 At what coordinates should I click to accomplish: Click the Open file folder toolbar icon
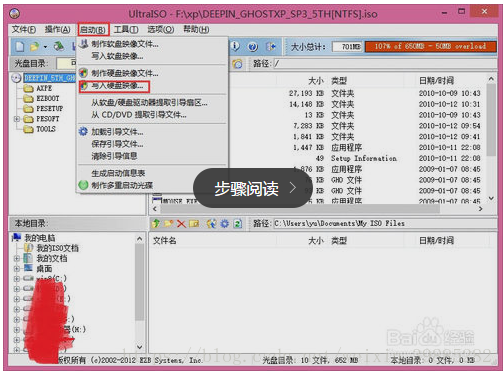(34, 47)
